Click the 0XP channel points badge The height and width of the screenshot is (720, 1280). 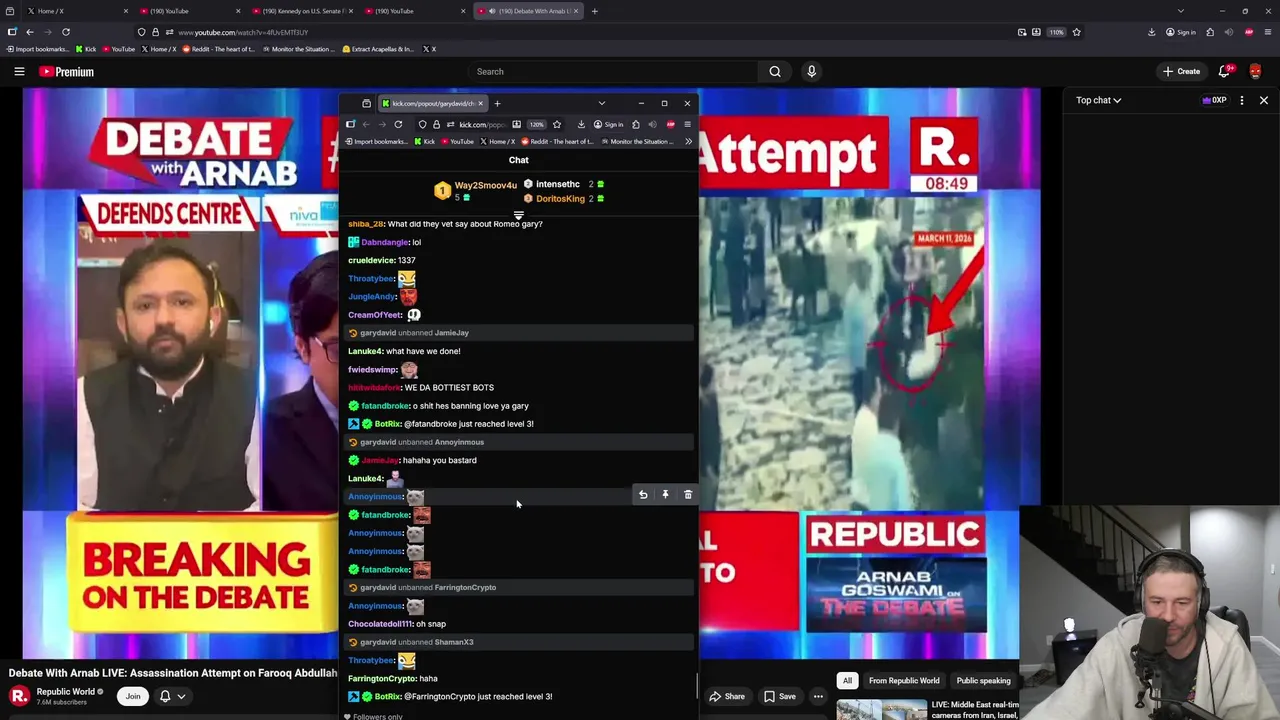point(1214,100)
